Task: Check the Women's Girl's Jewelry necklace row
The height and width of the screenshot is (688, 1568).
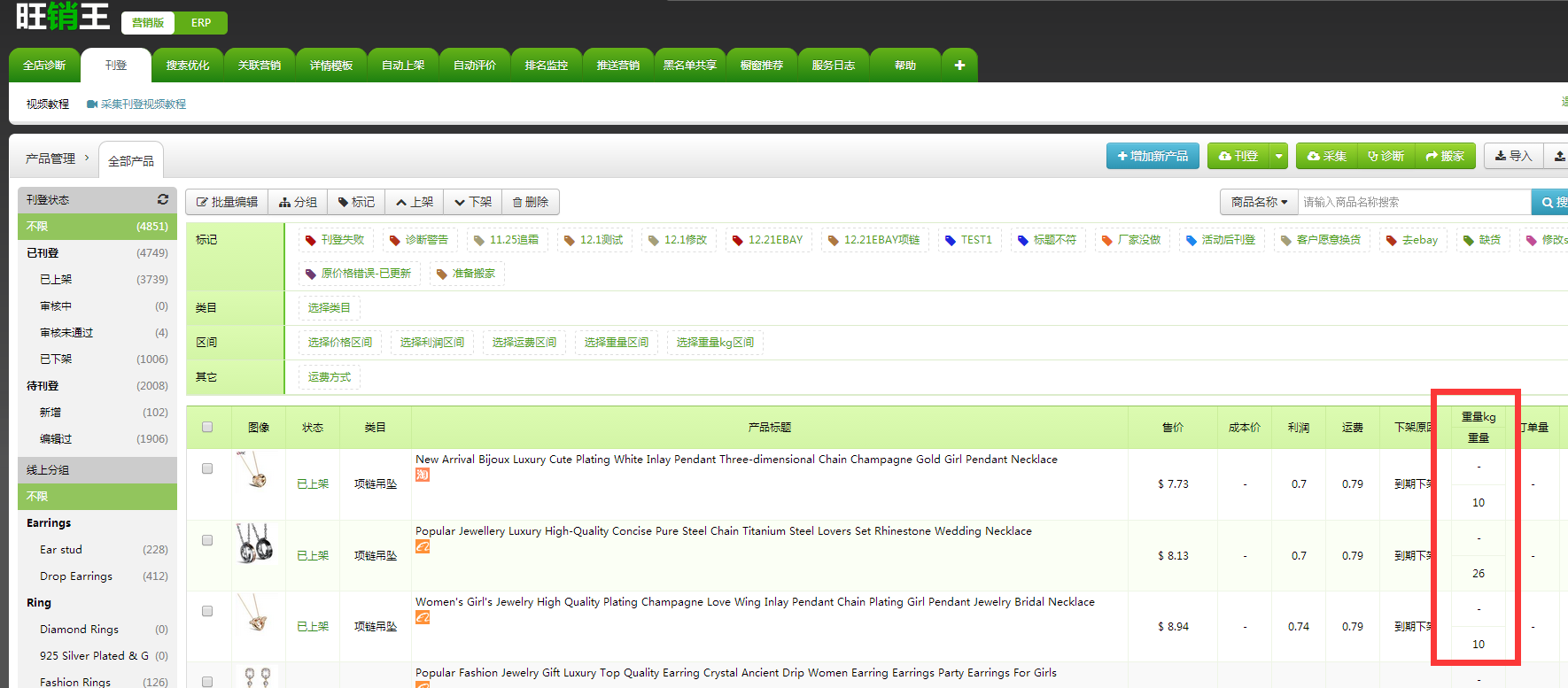Action: [207, 611]
